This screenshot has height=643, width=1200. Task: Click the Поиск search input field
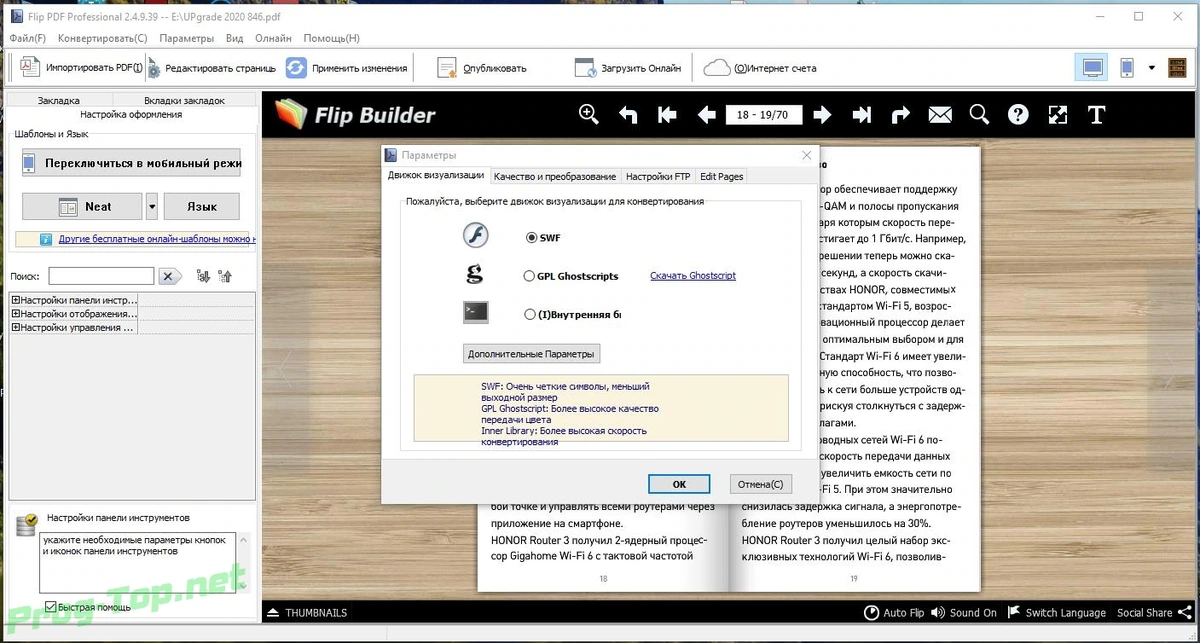tap(101, 276)
